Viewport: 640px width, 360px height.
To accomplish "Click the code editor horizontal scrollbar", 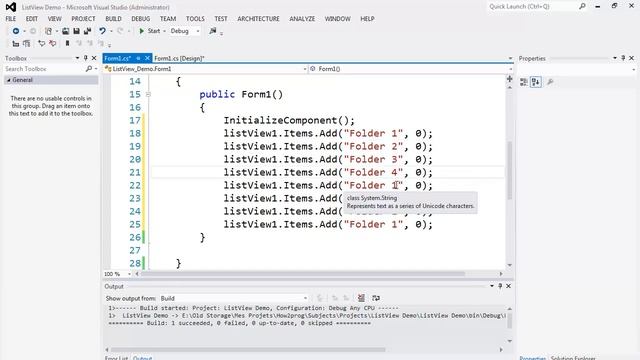I will (302, 274).
